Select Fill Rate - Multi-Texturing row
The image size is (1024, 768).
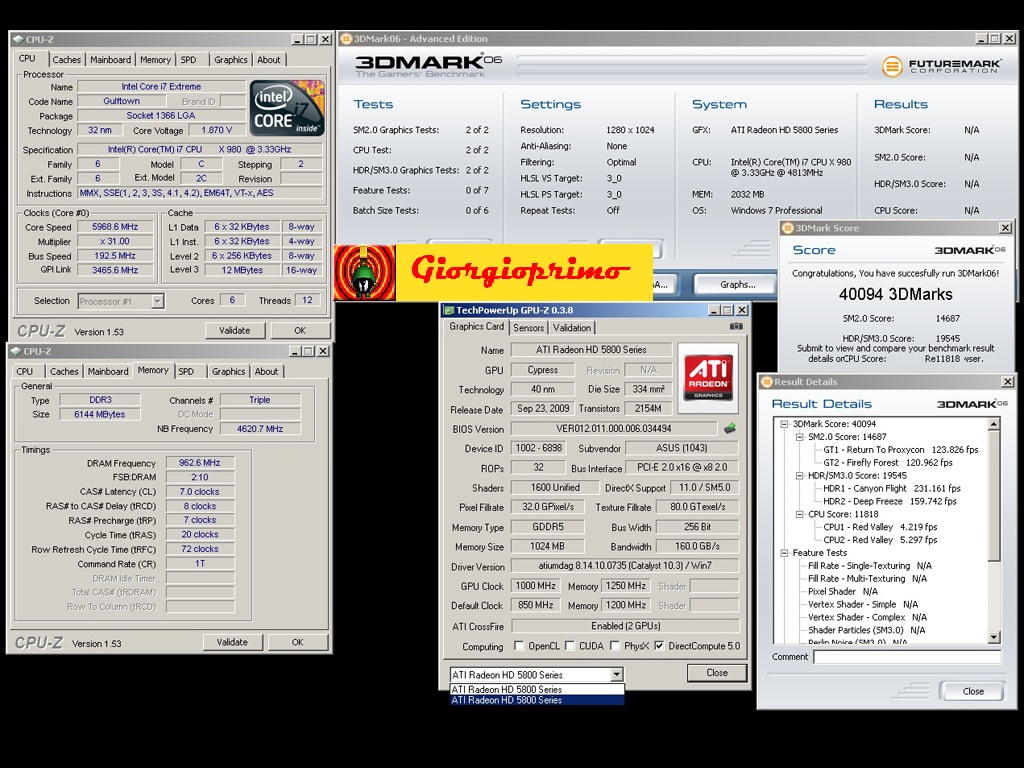click(867, 578)
